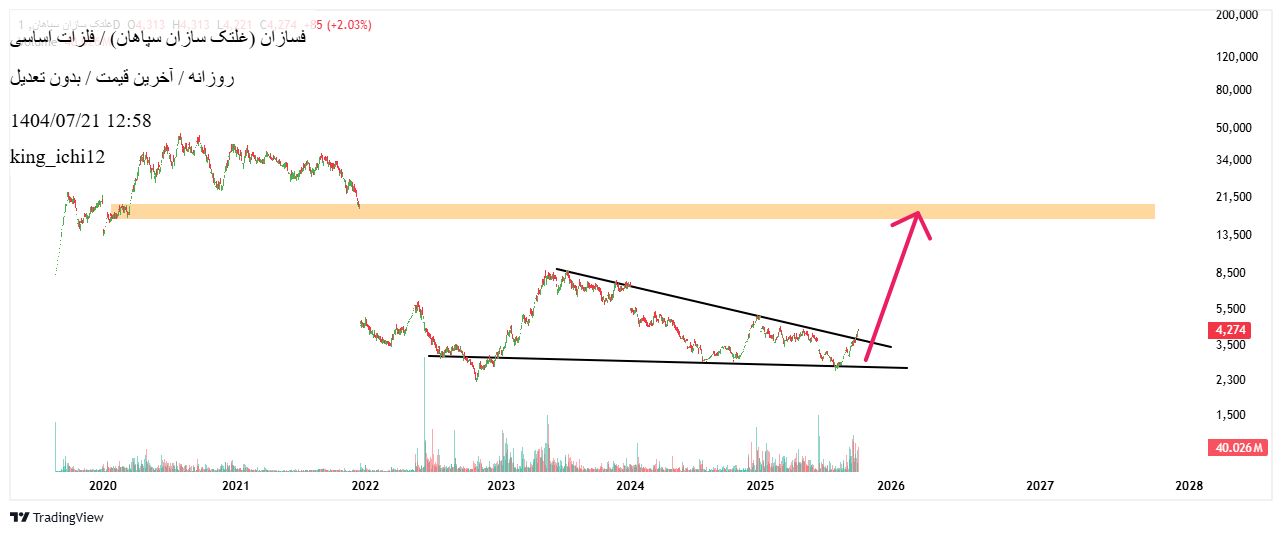
Task: Click the 2023 year label on time axis
Action: (x=501, y=485)
